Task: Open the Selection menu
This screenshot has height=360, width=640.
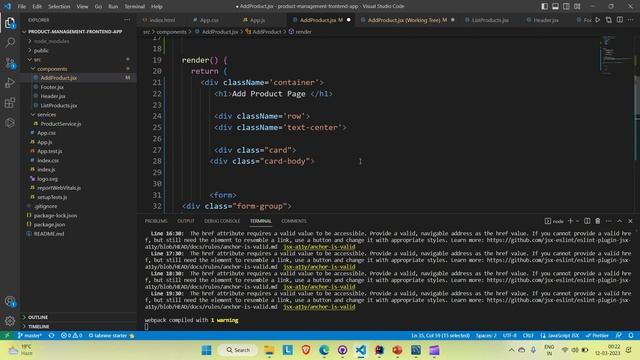Action: tap(59, 6)
